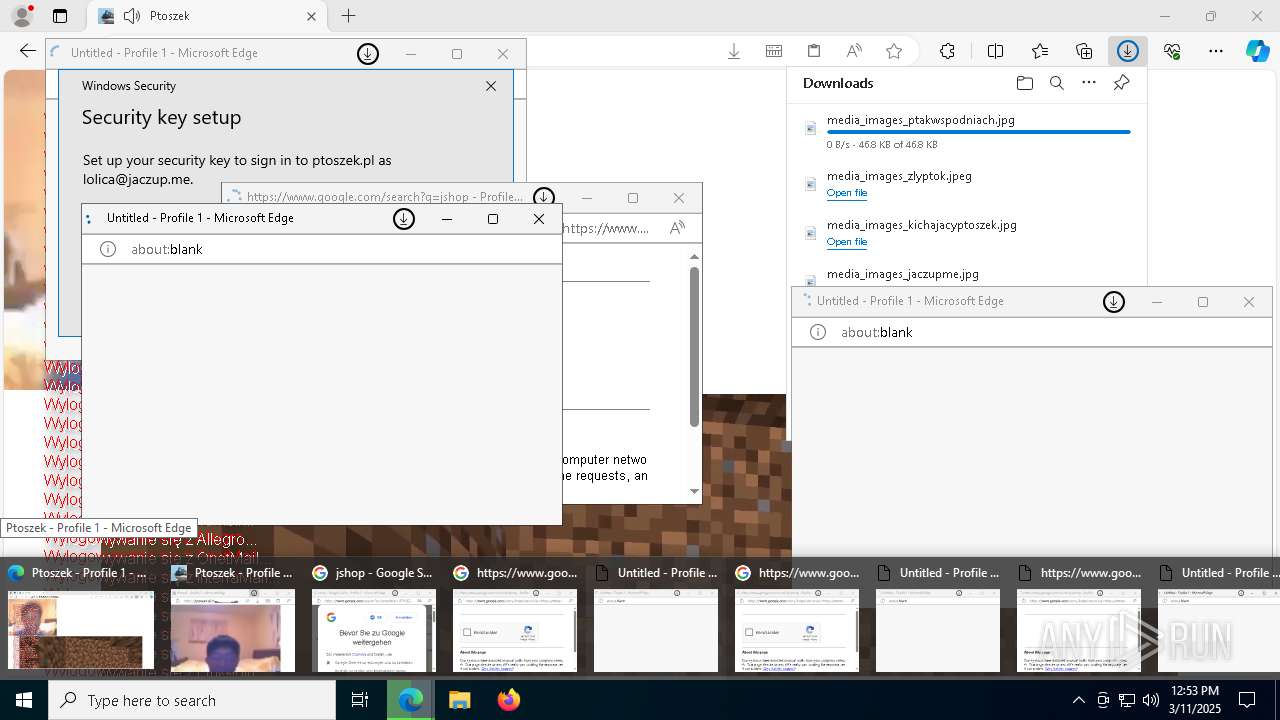This screenshot has height=720, width=1280.
Task: Click scroll down arrow in Google popup
Action: click(694, 491)
